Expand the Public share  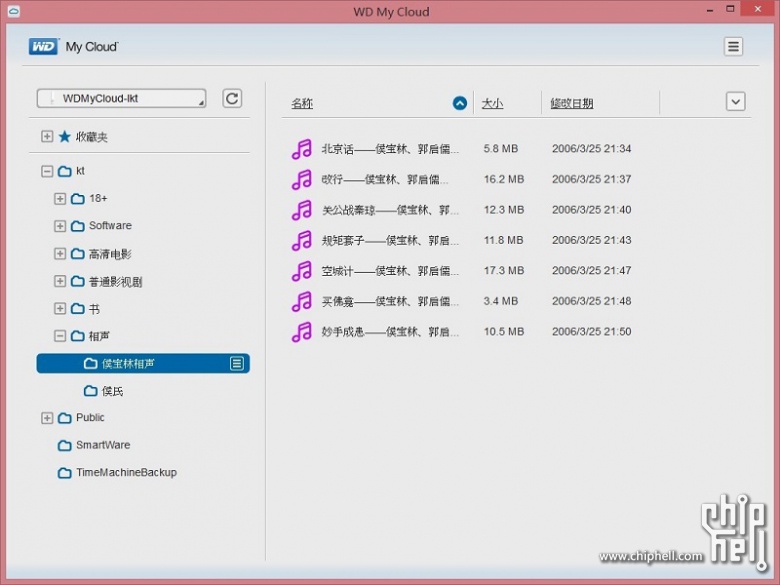tap(47, 418)
